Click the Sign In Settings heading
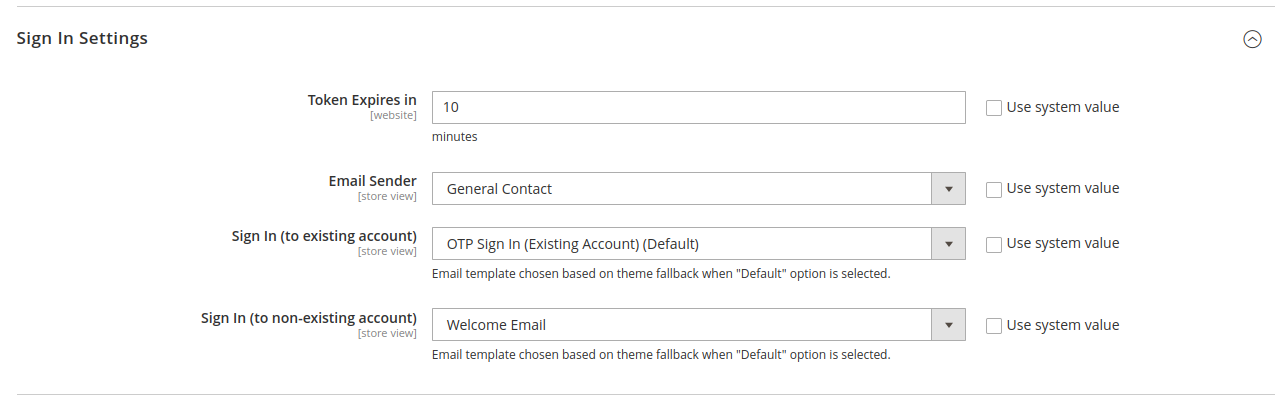Screen dimensions: 1279x397 pyautogui.click(x=82, y=38)
